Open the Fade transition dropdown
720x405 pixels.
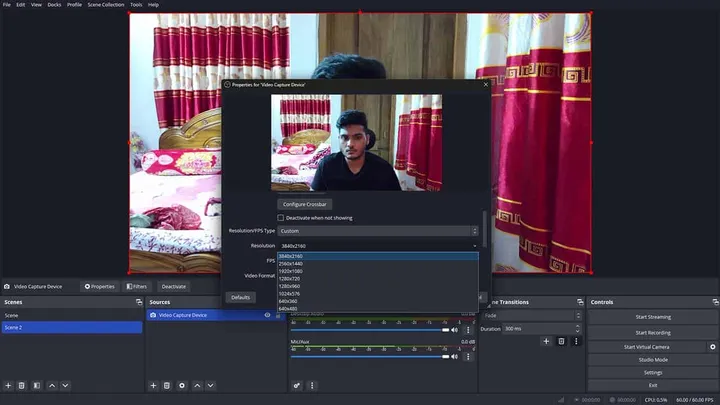[x=530, y=315]
